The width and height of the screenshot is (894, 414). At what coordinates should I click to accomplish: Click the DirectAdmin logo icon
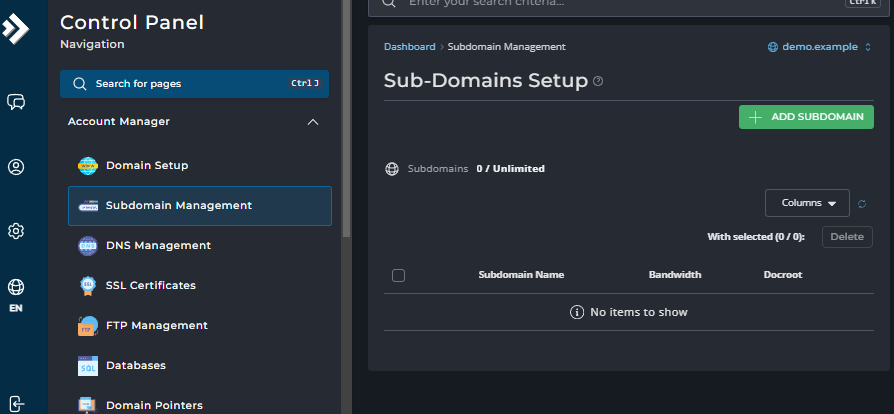coord(16,28)
